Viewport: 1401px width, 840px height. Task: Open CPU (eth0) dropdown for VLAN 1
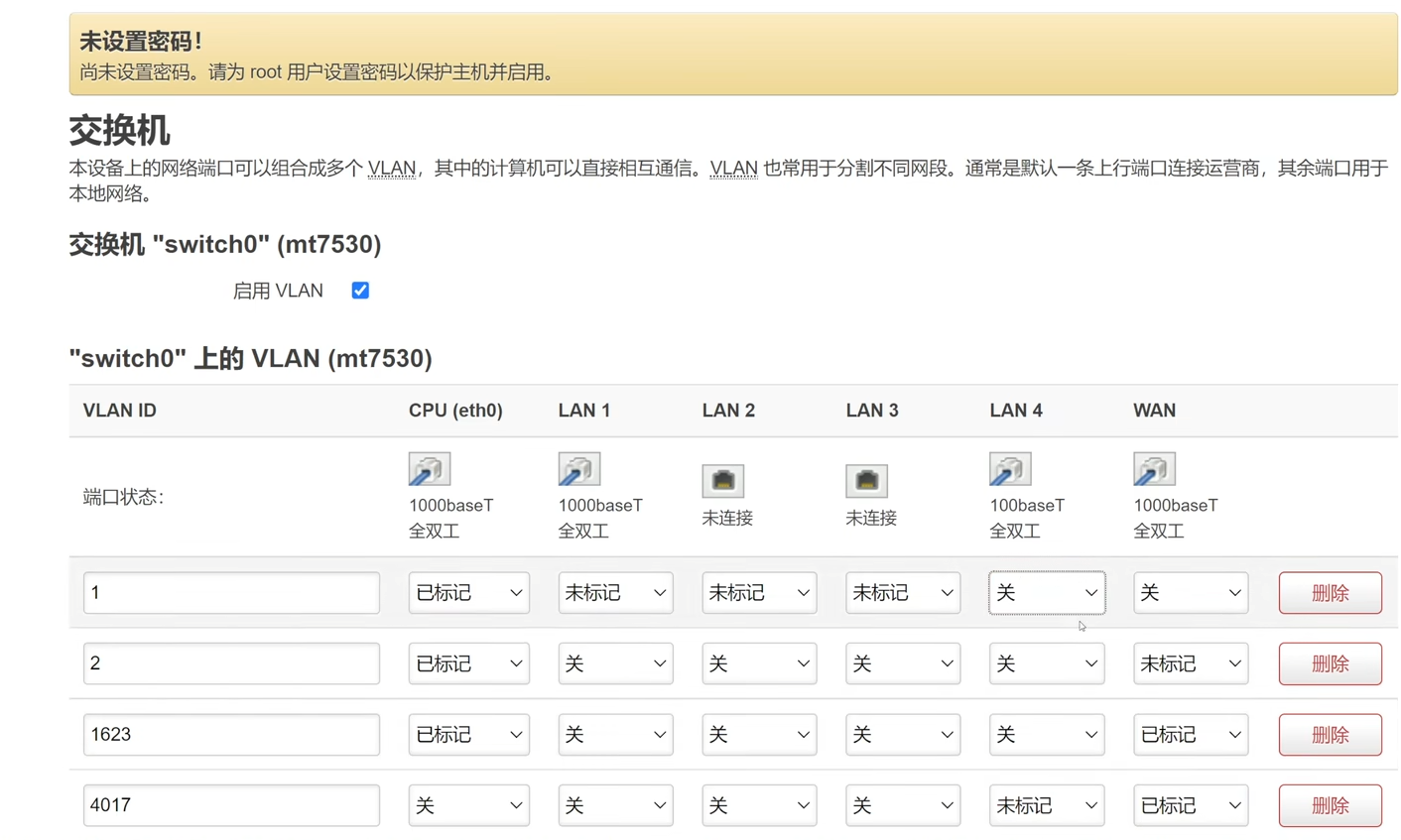469,593
